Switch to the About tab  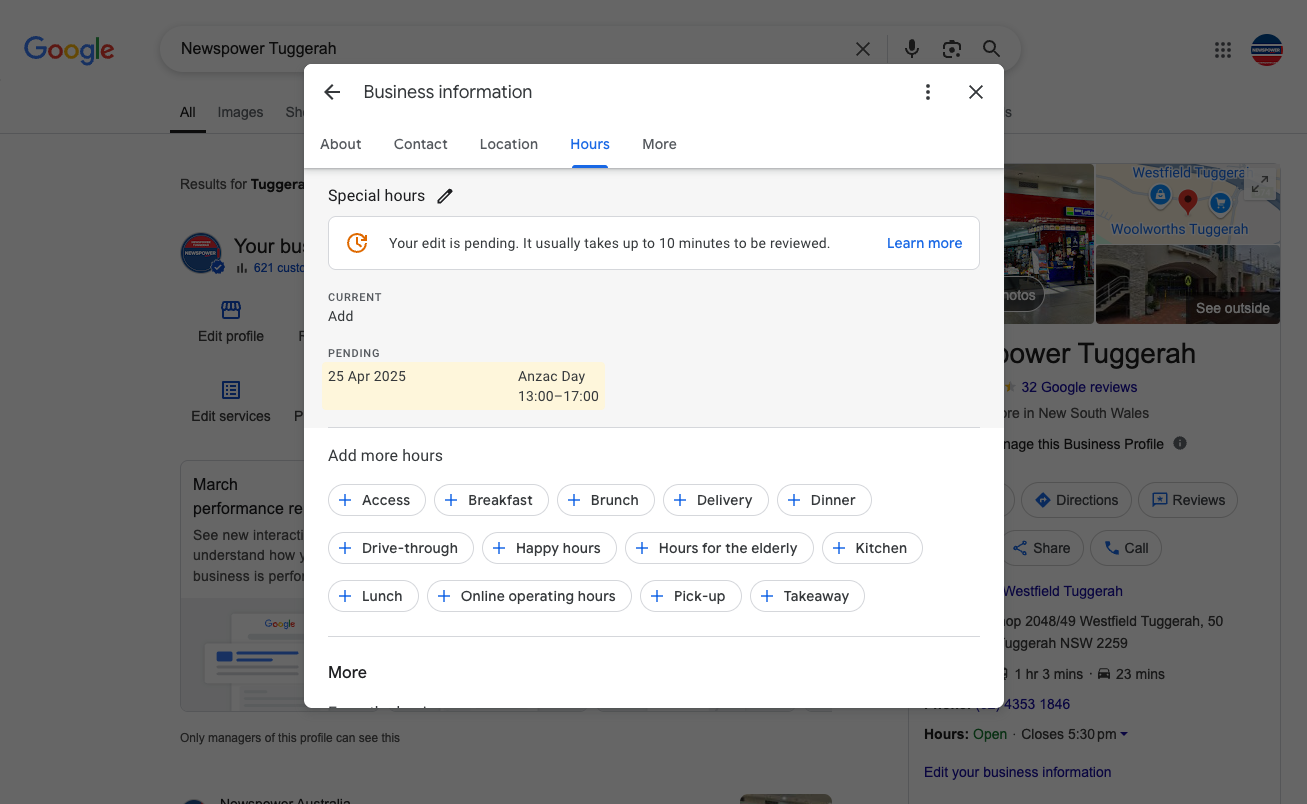point(341,144)
